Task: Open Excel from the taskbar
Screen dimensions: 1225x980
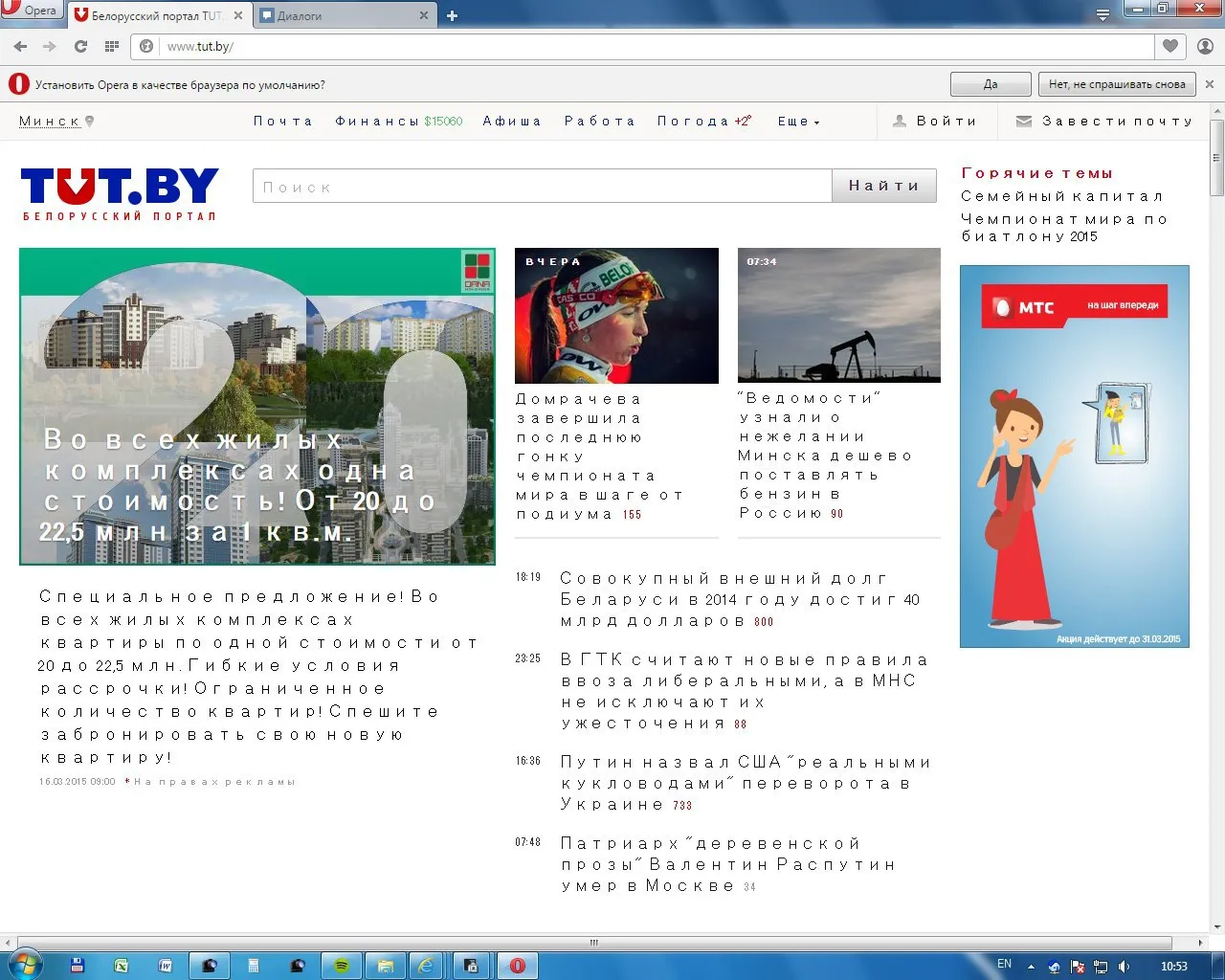Action: pyautogui.click(x=121, y=966)
